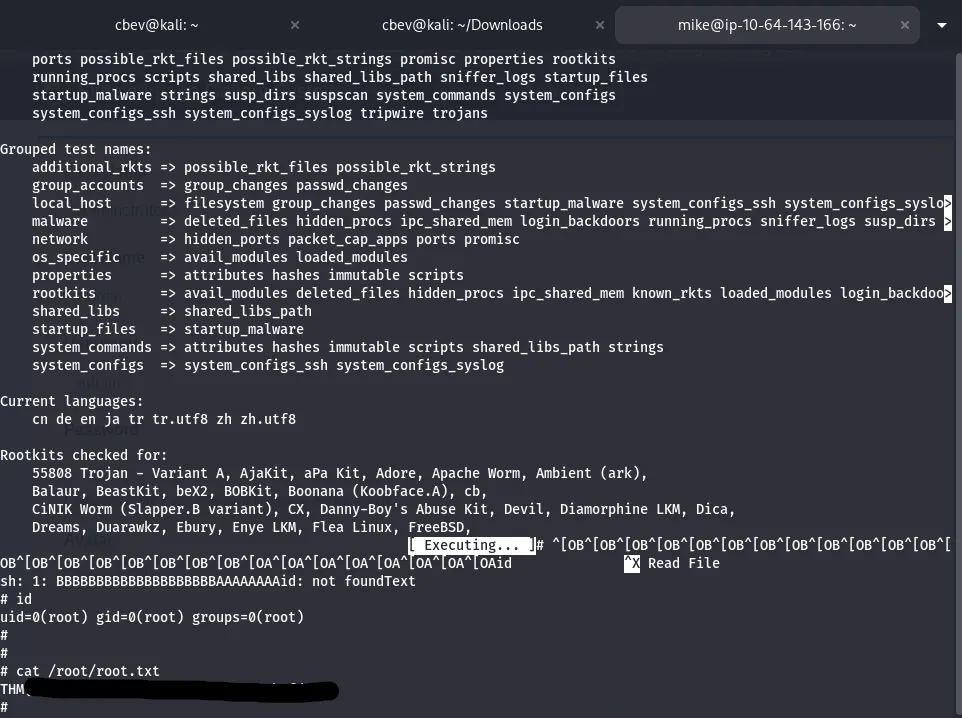Click the truncation arrow on rootkits line

click(947, 294)
